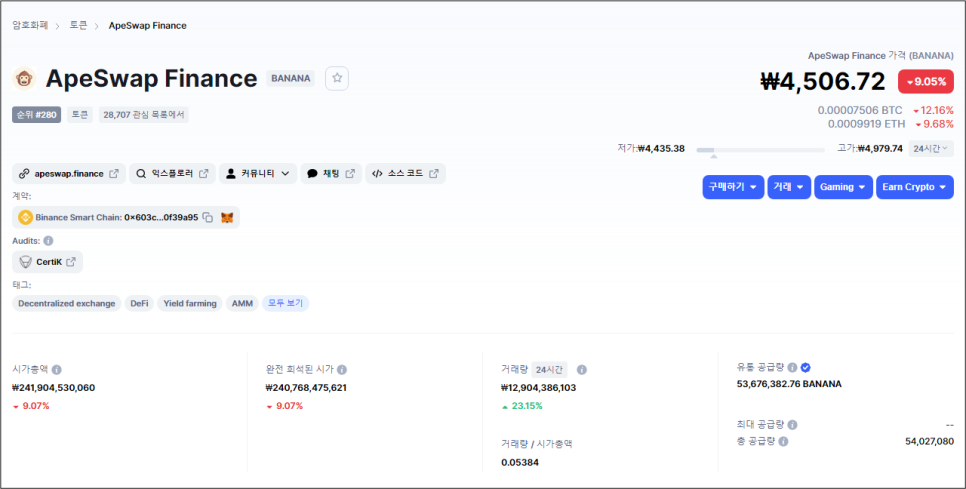The width and height of the screenshot is (966, 489).
Task: Click 모두 보기 to show all tags
Action: click(x=285, y=304)
